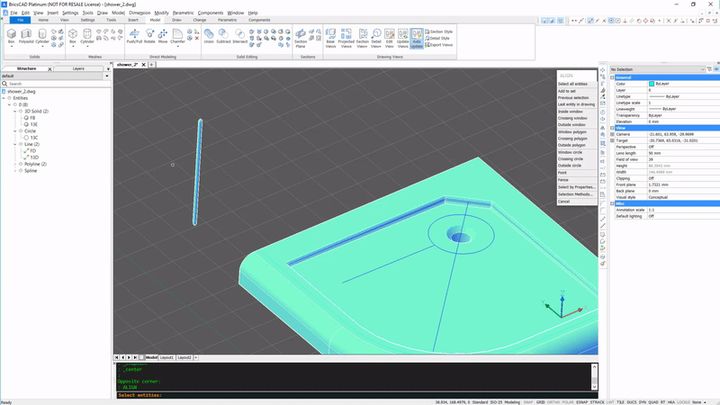Click Export Views button

(439, 45)
